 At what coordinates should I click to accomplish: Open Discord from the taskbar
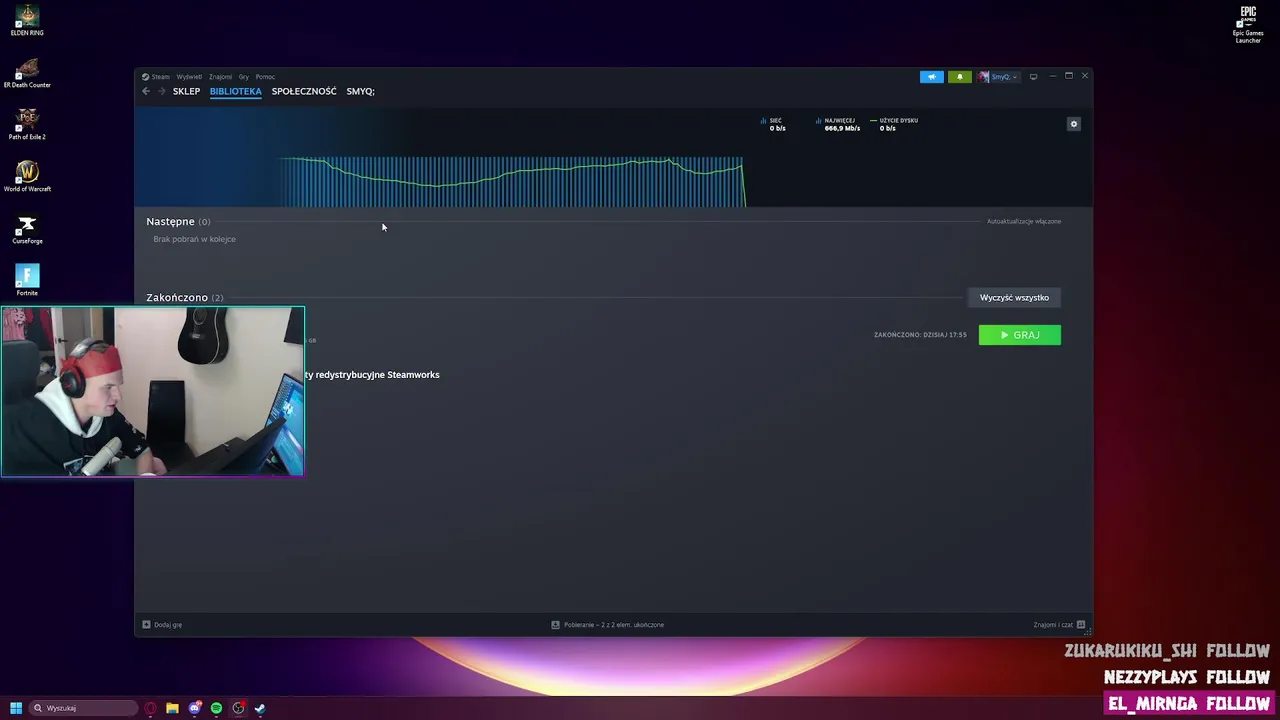[x=194, y=708]
